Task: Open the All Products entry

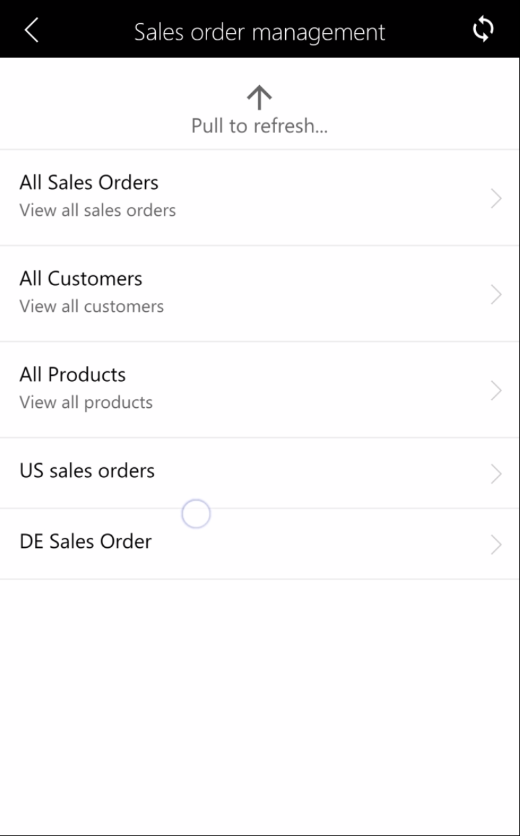Action: (260, 390)
